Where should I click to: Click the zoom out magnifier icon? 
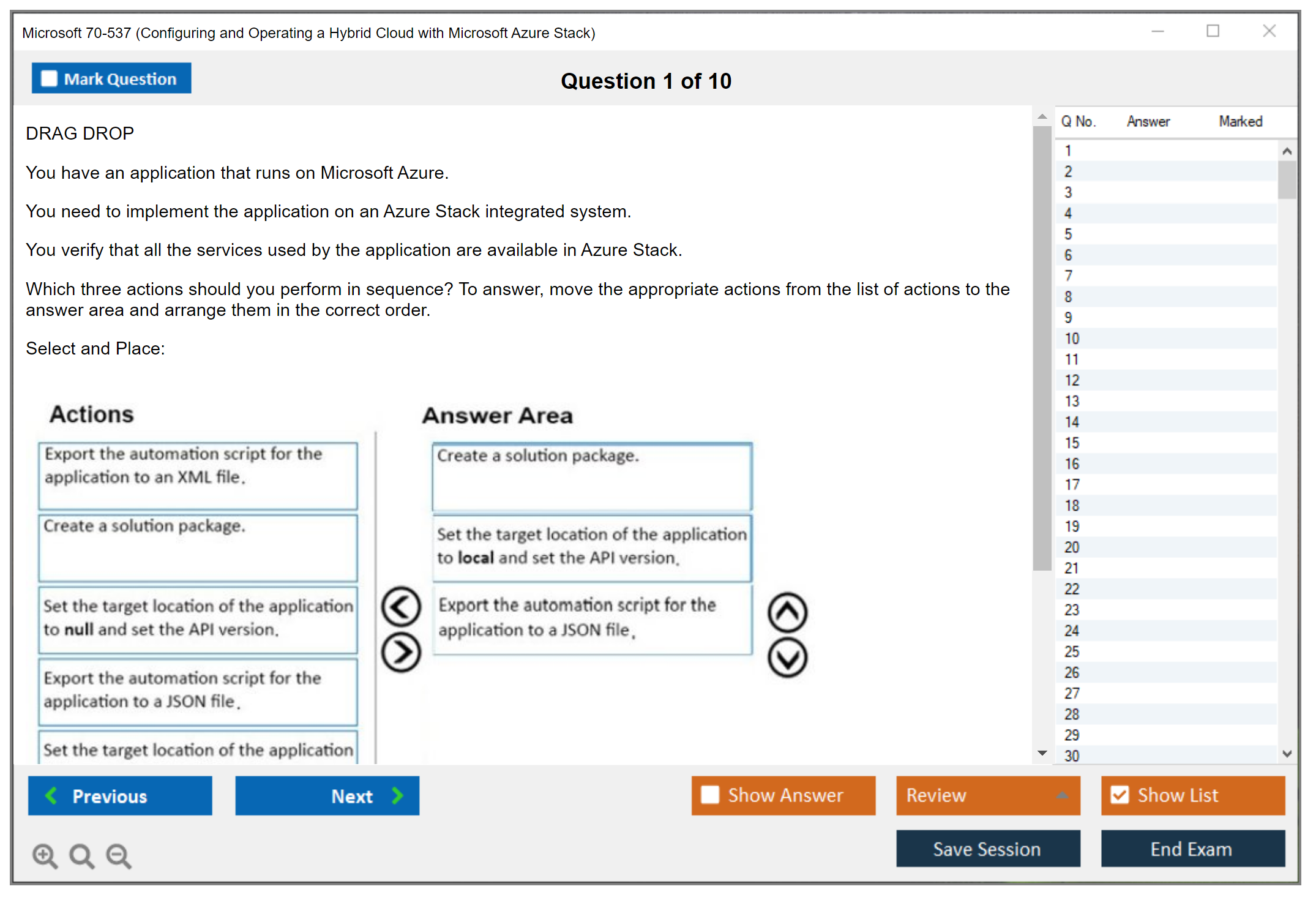(119, 855)
